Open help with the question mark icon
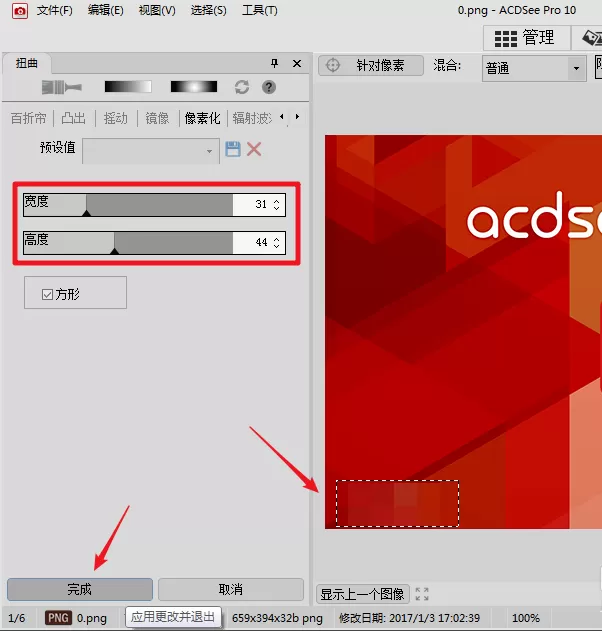 [269, 87]
